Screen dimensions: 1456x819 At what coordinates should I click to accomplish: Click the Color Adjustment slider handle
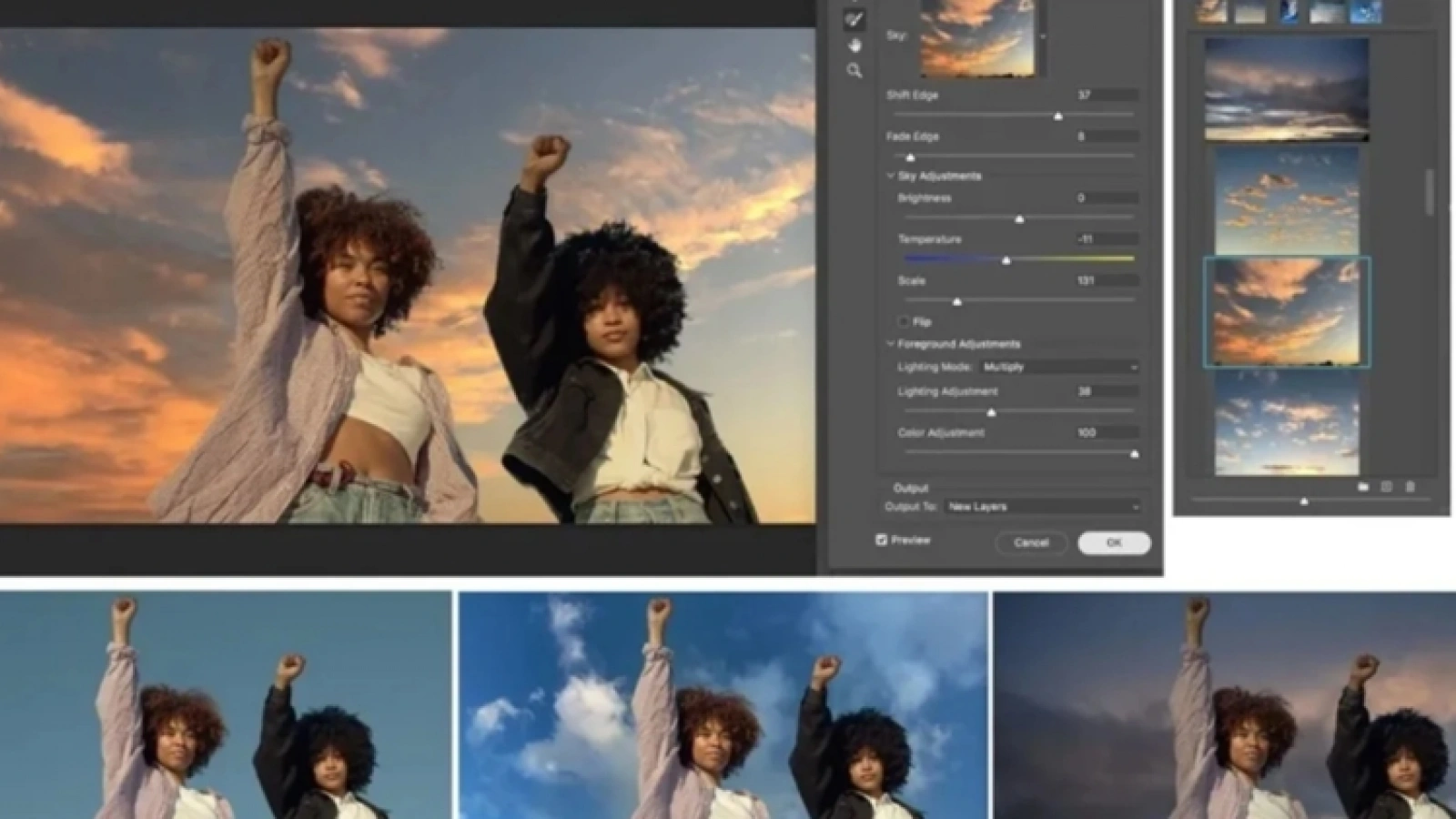click(1134, 453)
